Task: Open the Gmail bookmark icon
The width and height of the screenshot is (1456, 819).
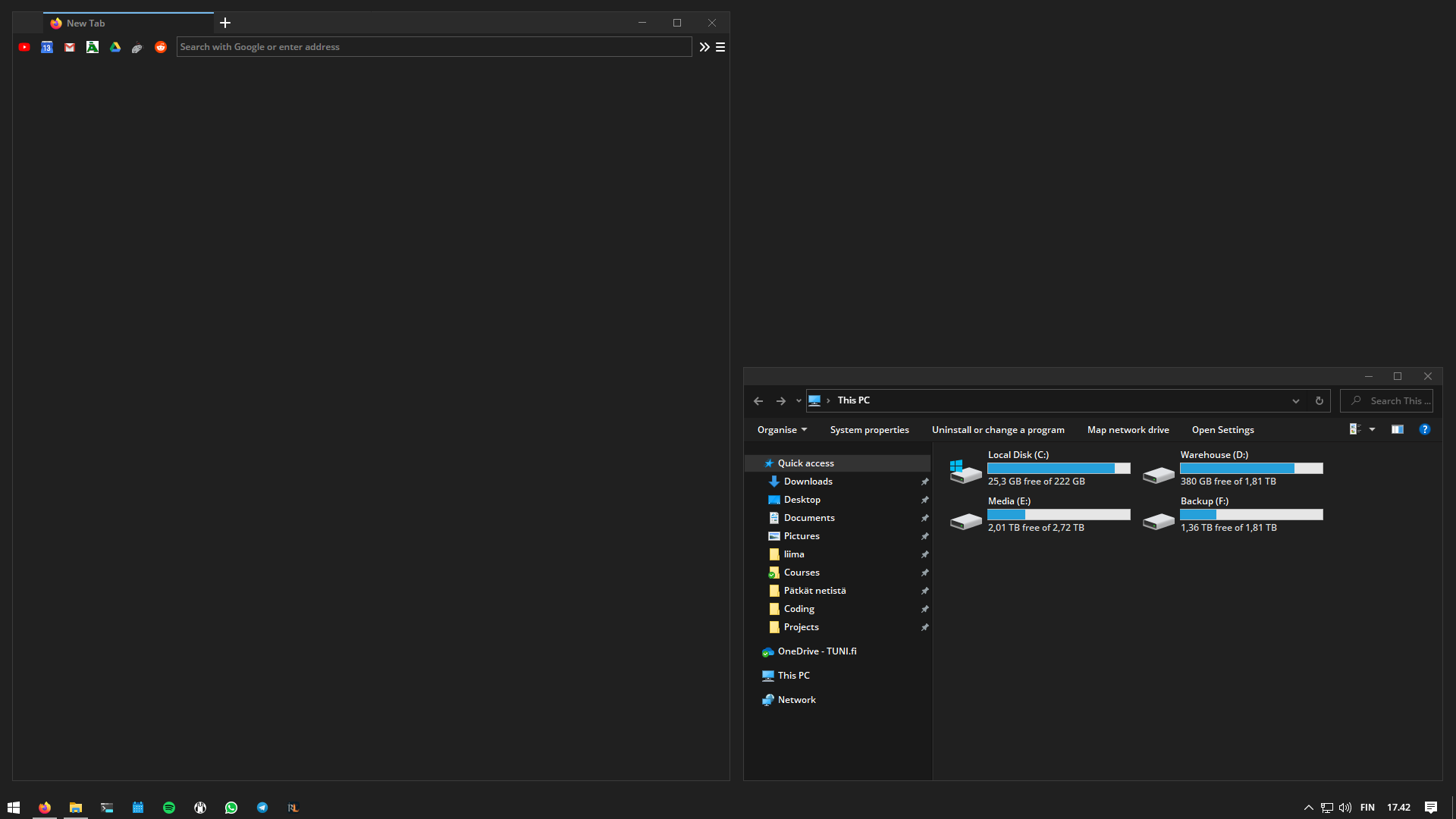Action: click(70, 47)
